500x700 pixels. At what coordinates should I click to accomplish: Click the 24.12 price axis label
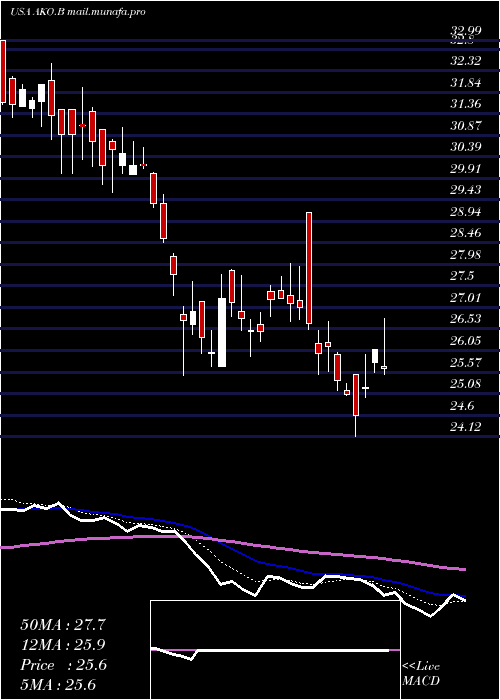coord(466,427)
